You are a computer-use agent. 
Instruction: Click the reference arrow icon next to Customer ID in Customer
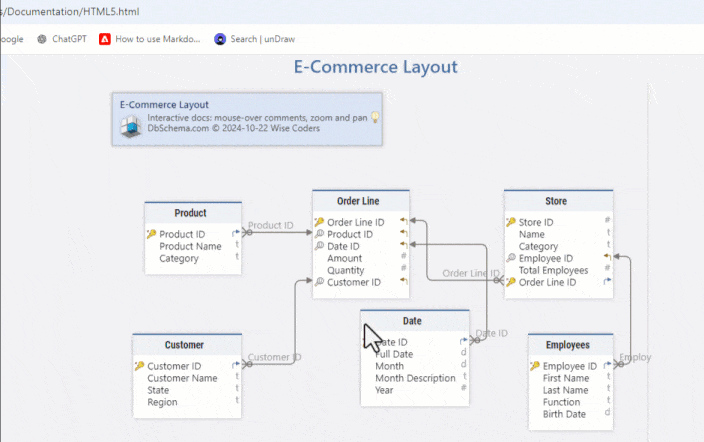[236, 364]
